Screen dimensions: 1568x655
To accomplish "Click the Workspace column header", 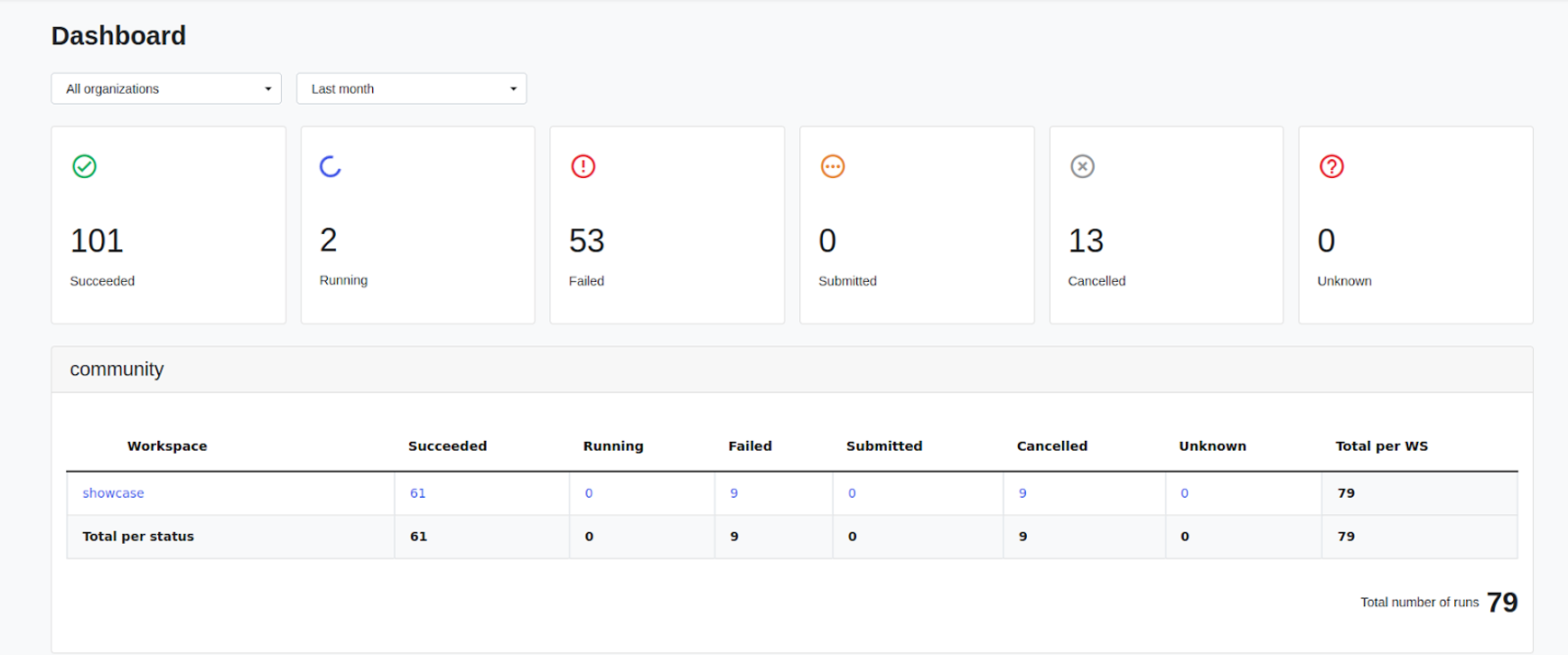I will coord(167,446).
